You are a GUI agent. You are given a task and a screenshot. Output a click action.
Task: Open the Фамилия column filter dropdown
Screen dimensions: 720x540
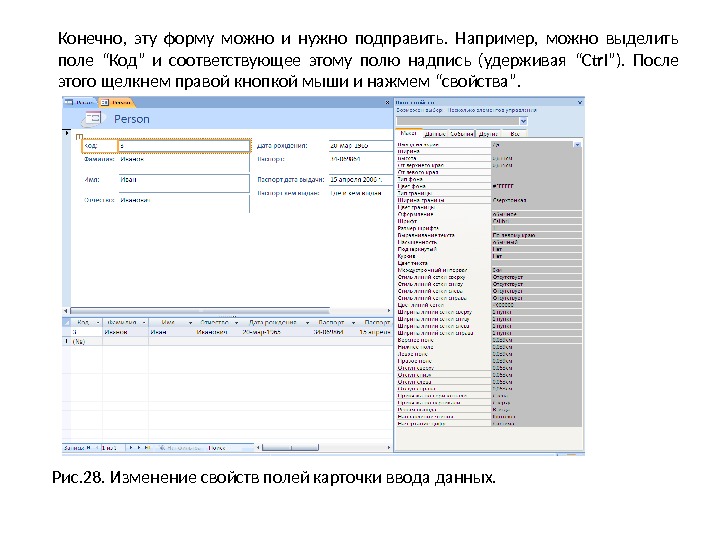[x=144, y=322]
